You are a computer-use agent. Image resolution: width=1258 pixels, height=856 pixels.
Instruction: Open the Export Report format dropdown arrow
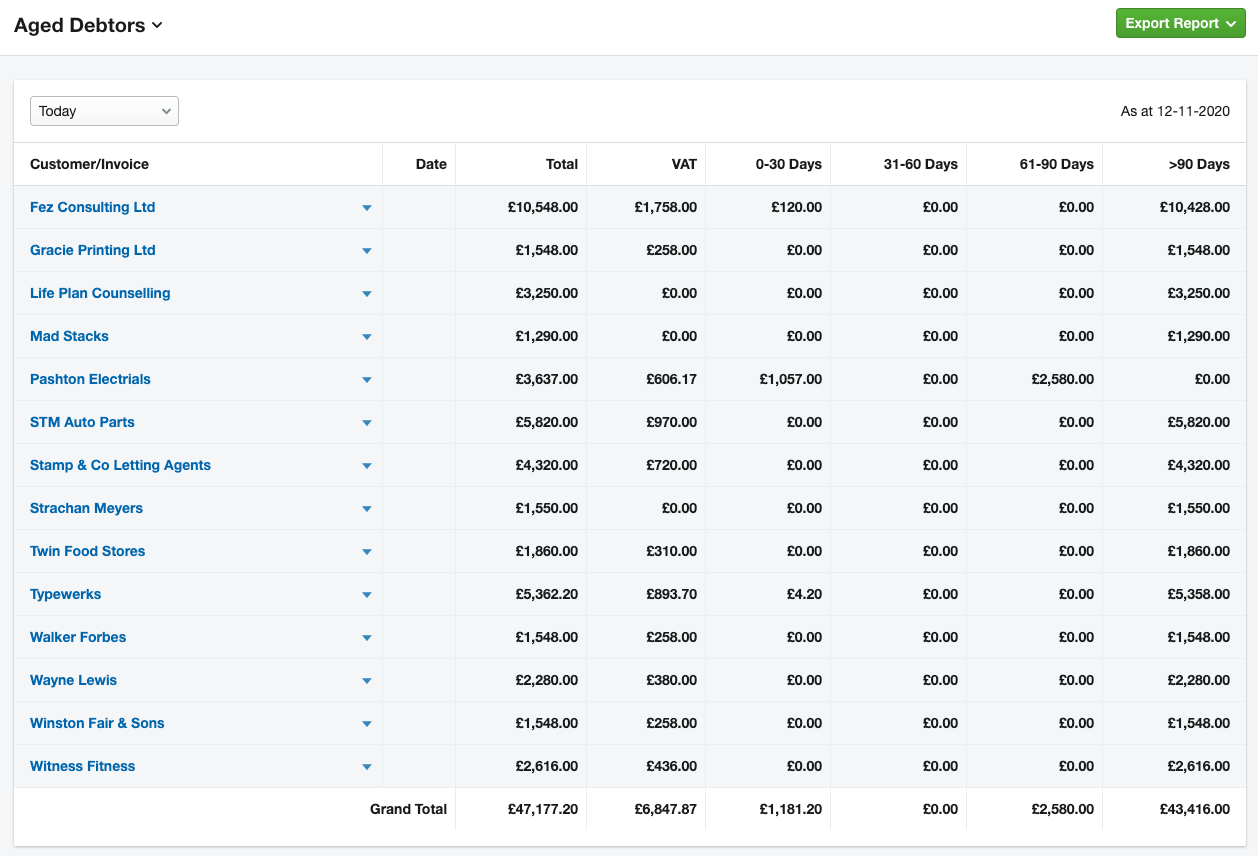point(1230,22)
